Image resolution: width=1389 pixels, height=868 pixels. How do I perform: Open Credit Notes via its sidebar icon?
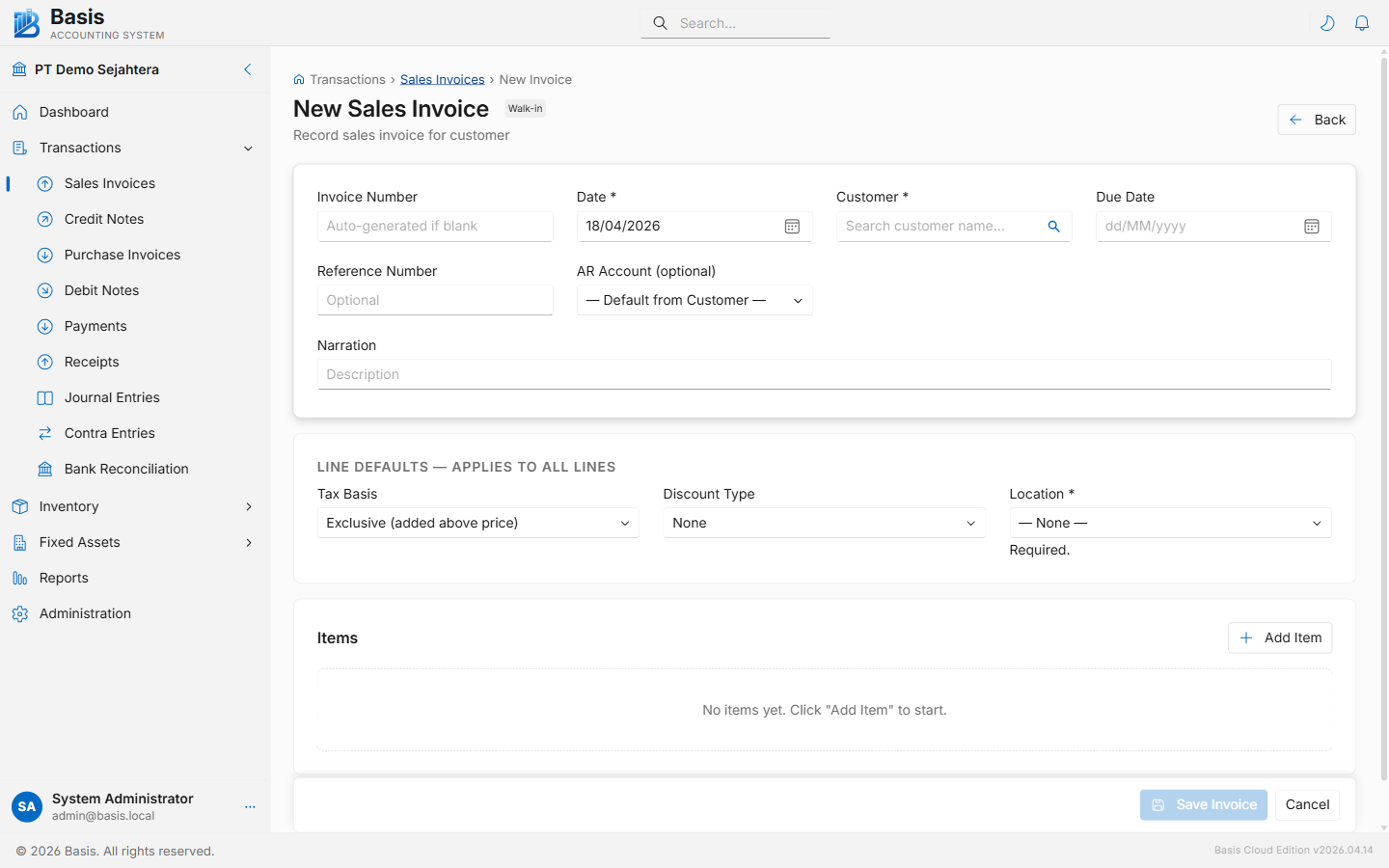coord(45,219)
